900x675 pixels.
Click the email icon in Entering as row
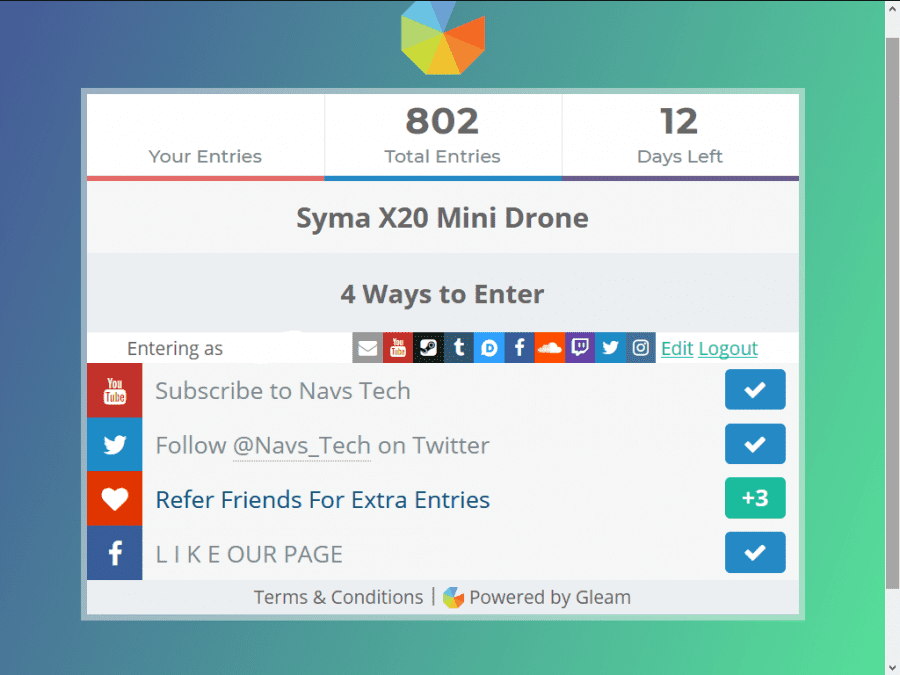point(367,348)
